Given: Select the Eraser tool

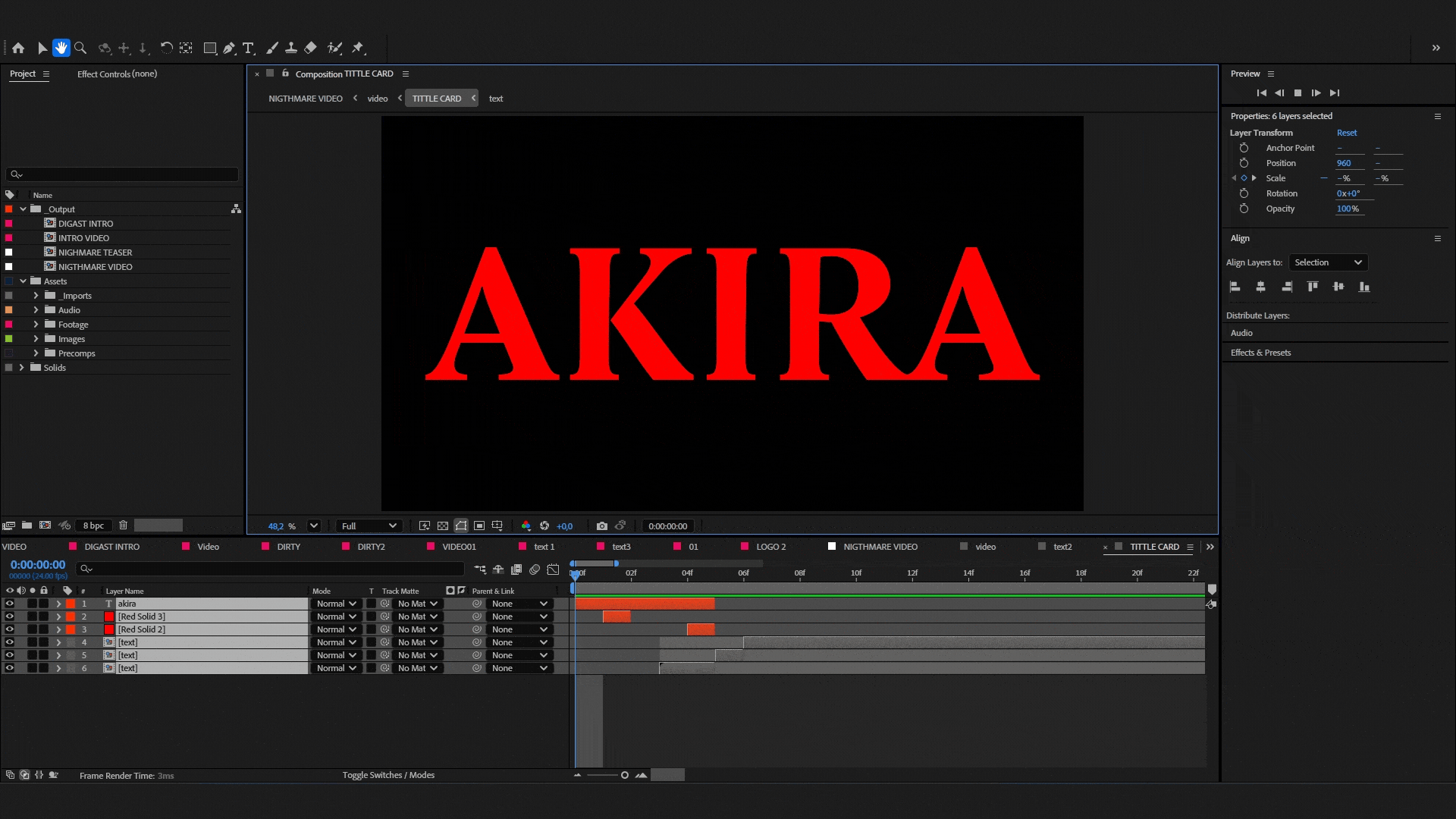Looking at the screenshot, I should (310, 48).
